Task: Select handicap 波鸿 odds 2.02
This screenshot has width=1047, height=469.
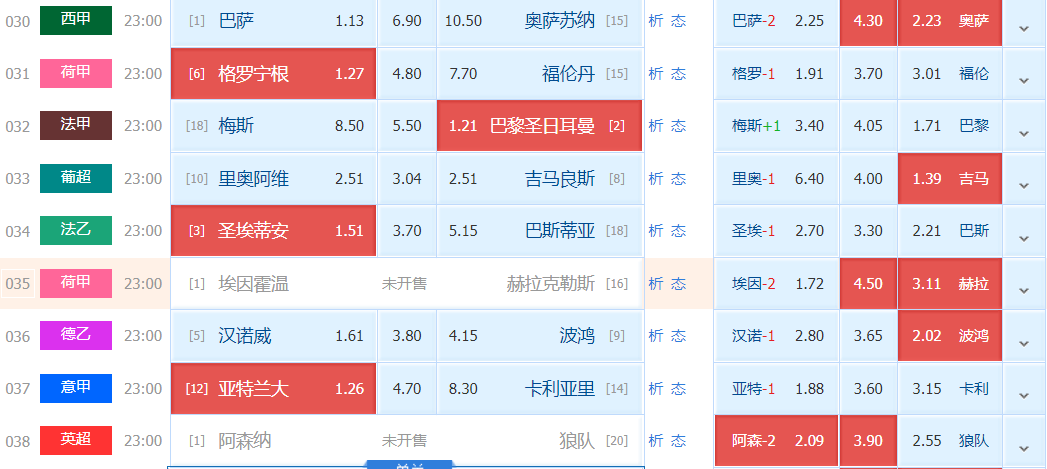Action: [x=950, y=335]
